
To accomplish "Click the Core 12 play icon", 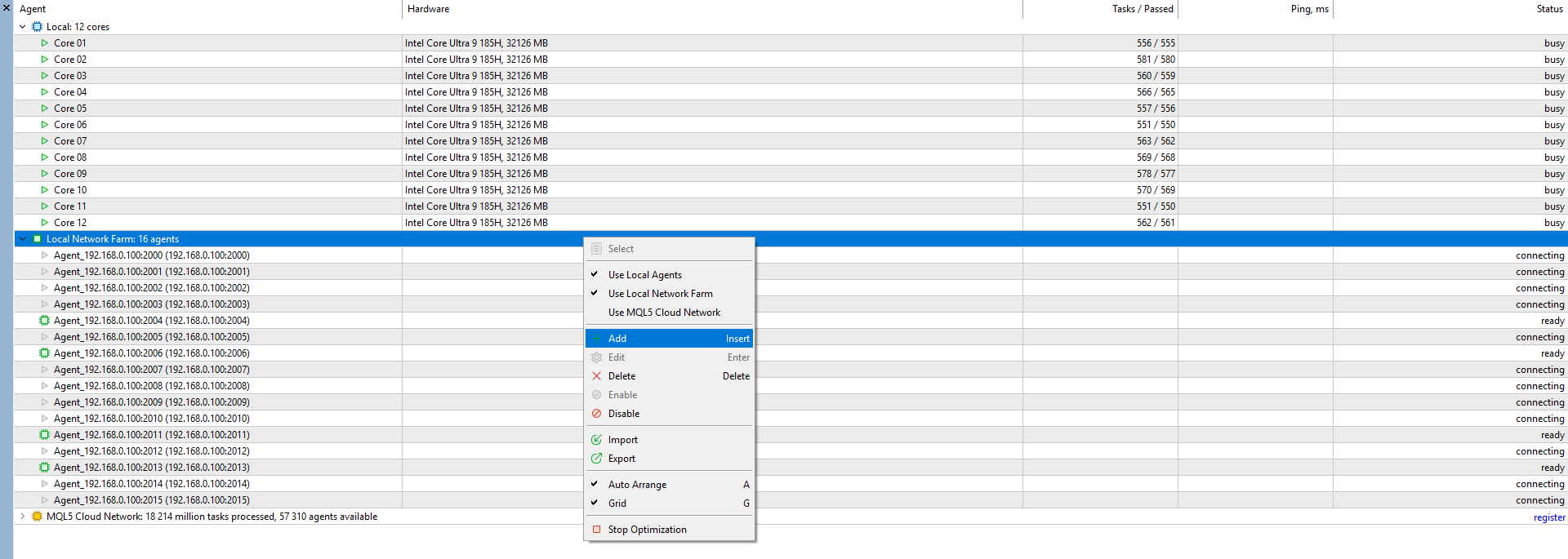I will pos(45,223).
